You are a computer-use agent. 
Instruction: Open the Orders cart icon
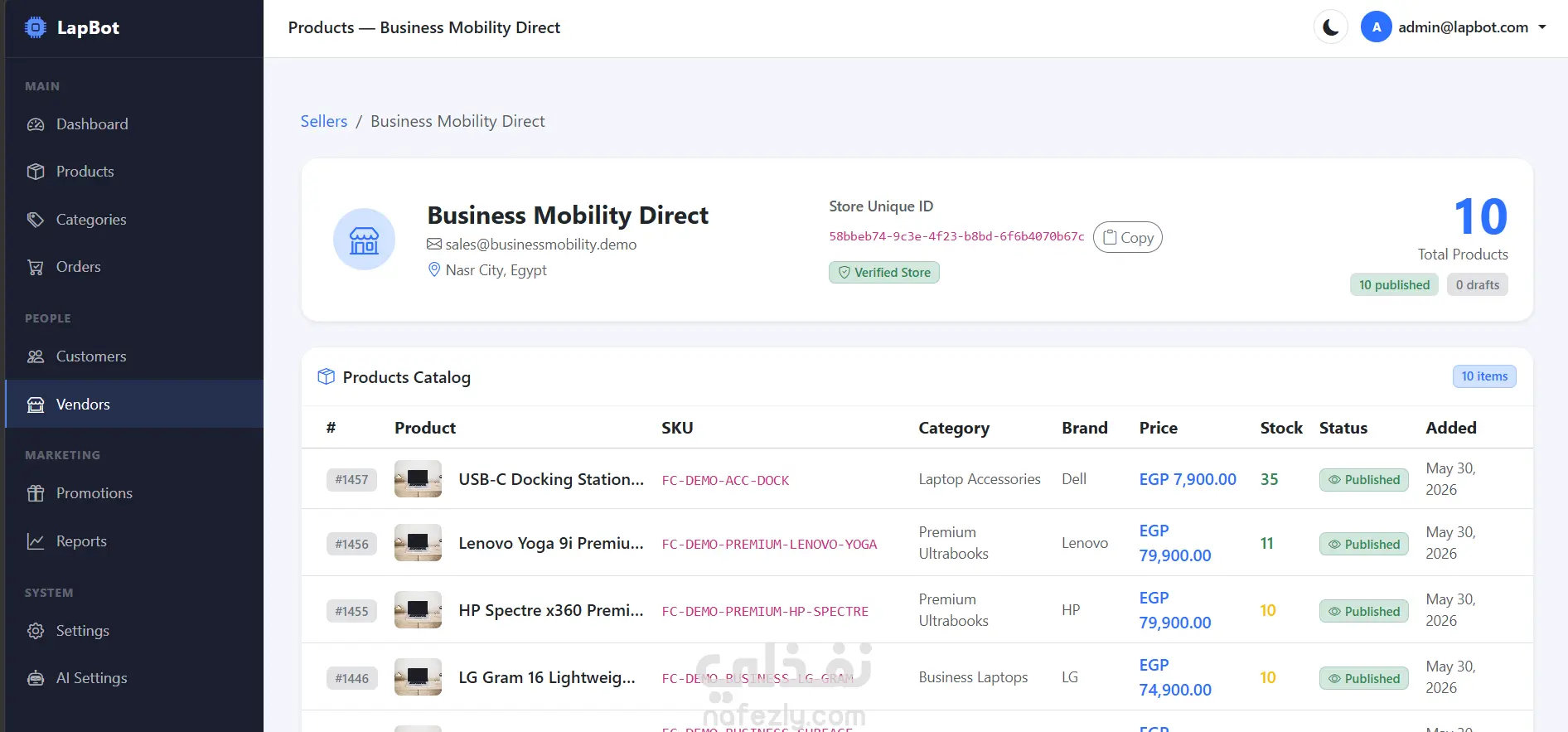point(36,267)
